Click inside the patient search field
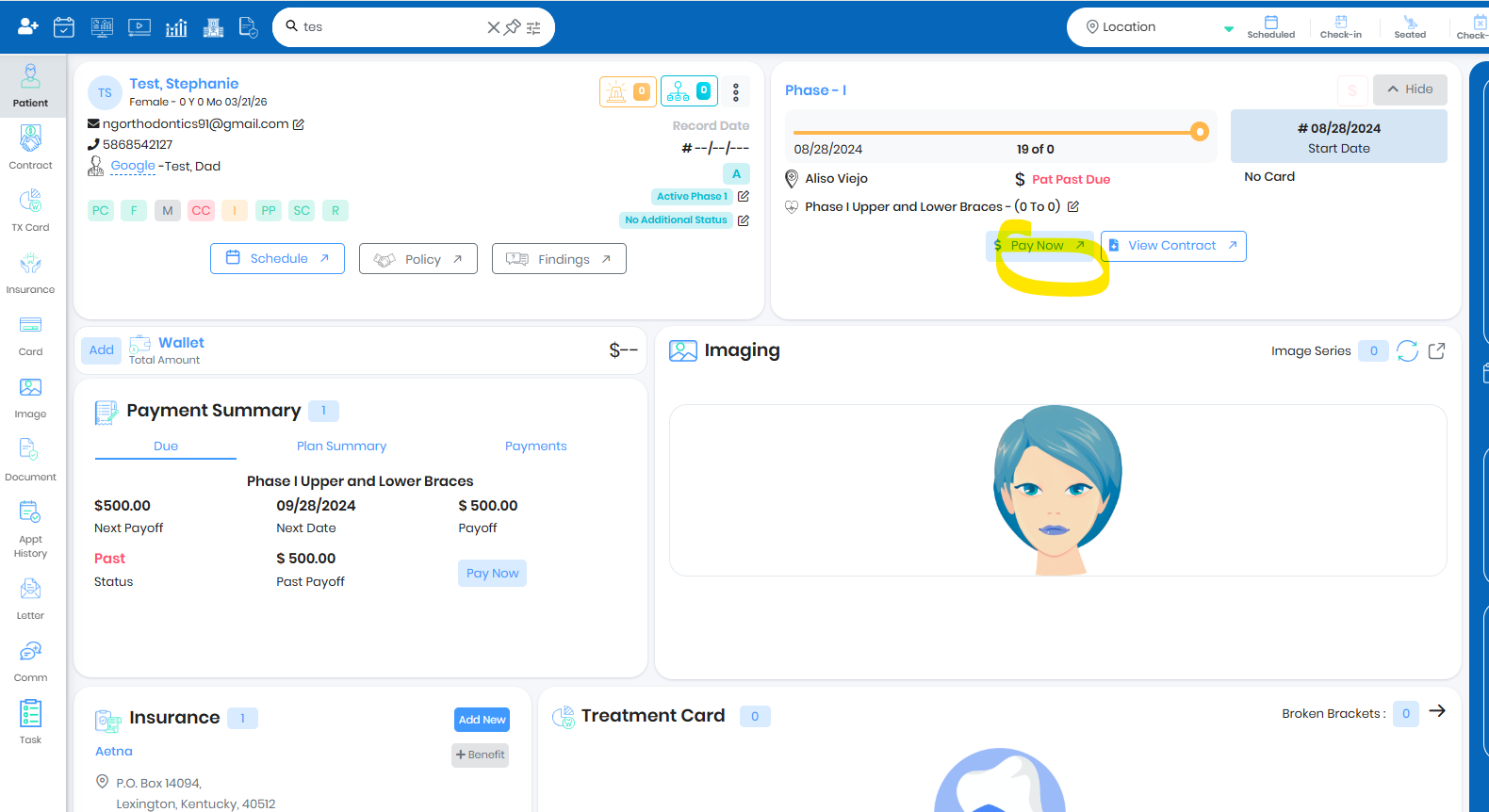 pyautogui.click(x=391, y=26)
